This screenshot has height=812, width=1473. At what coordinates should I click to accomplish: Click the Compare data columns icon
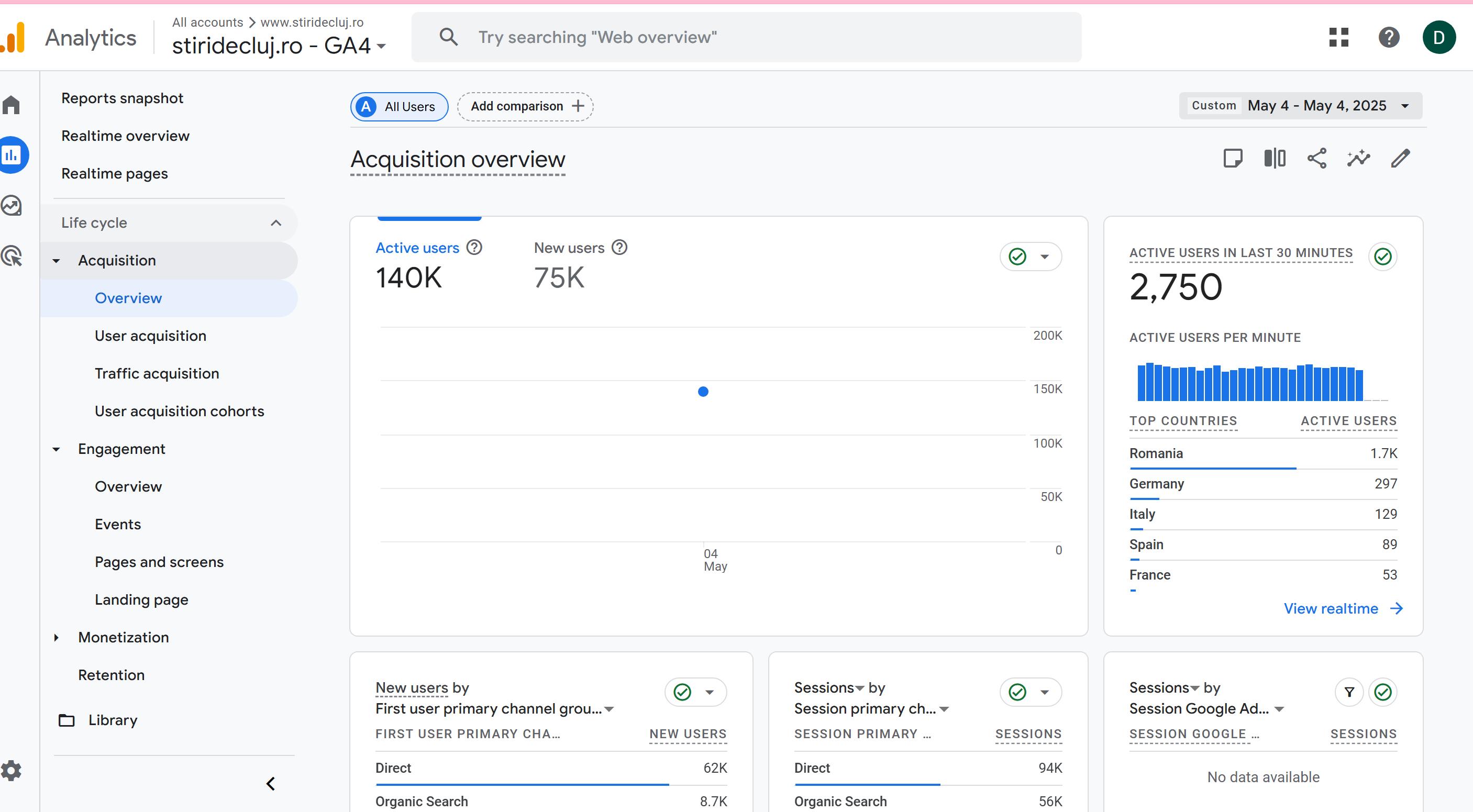1275,159
